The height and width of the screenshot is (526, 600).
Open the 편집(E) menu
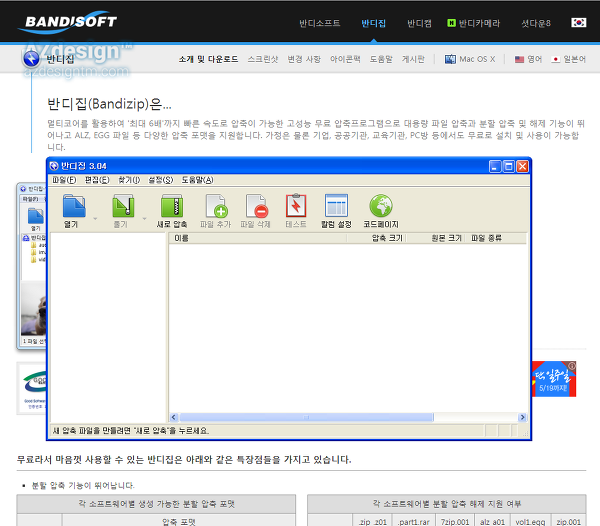click(97, 180)
